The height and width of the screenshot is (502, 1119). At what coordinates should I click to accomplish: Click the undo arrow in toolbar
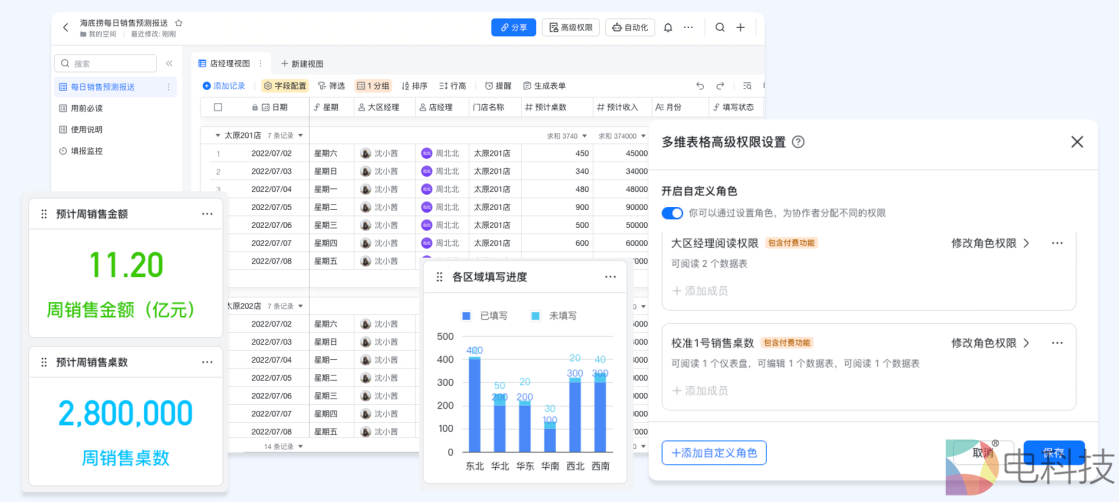pos(701,86)
